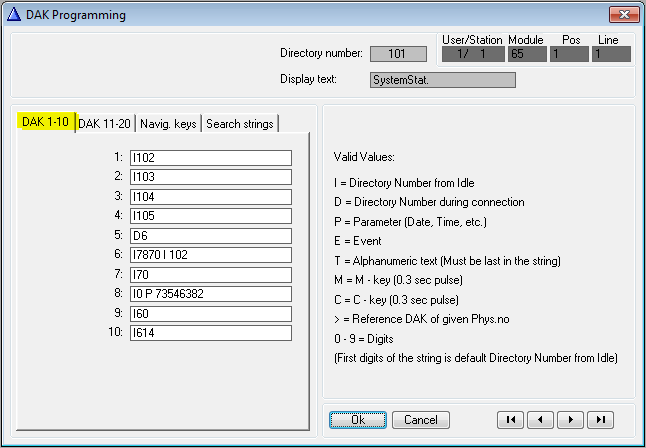Viewport: 646px width, 448px height.
Task: Click the first record navigation button
Action: [510, 420]
